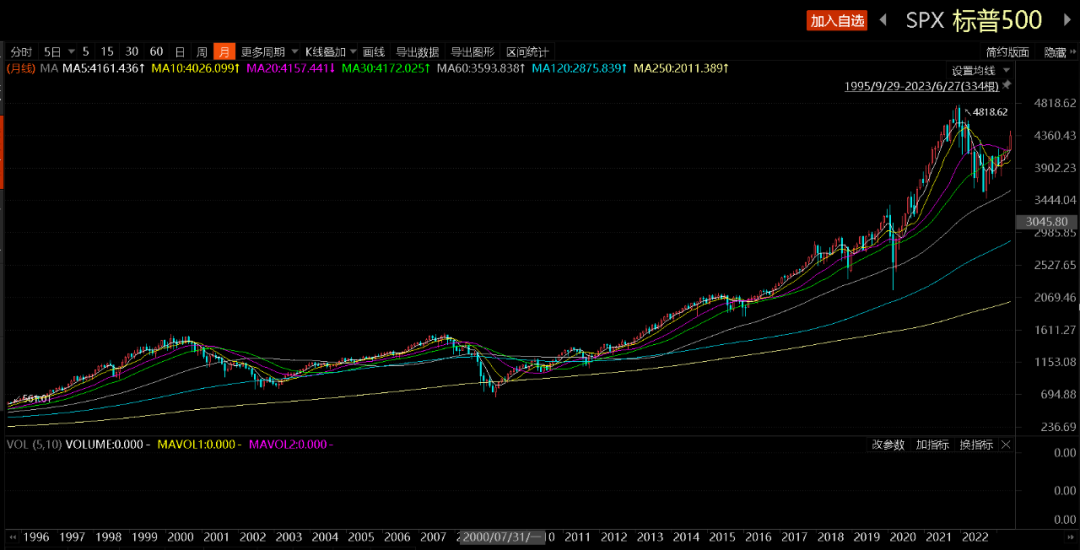
Task: Switch to 分时 intraday view
Action: [21, 52]
